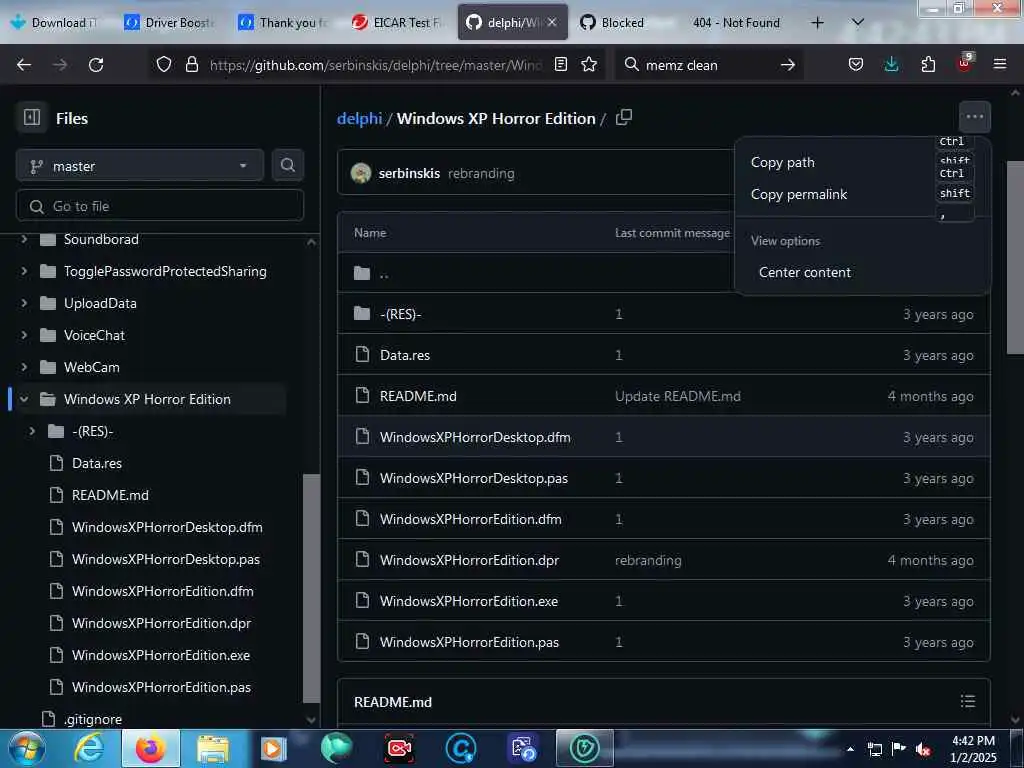Expand the Soundborad folder in the tree
The height and width of the screenshot is (768, 1024).
[x=24, y=239]
